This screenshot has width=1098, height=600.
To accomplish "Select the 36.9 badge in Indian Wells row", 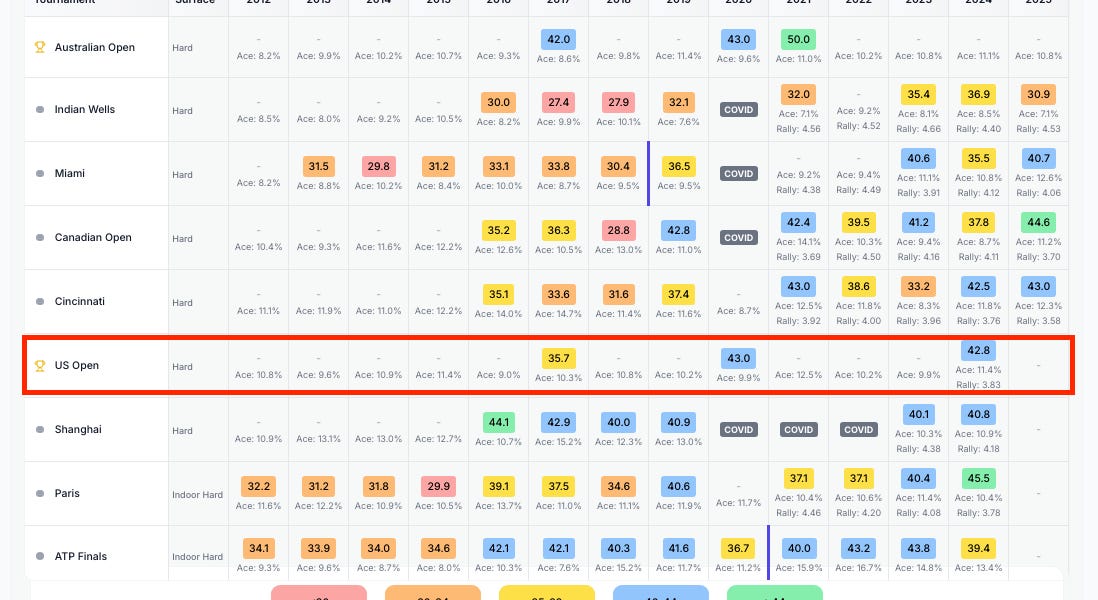I will [x=978, y=94].
